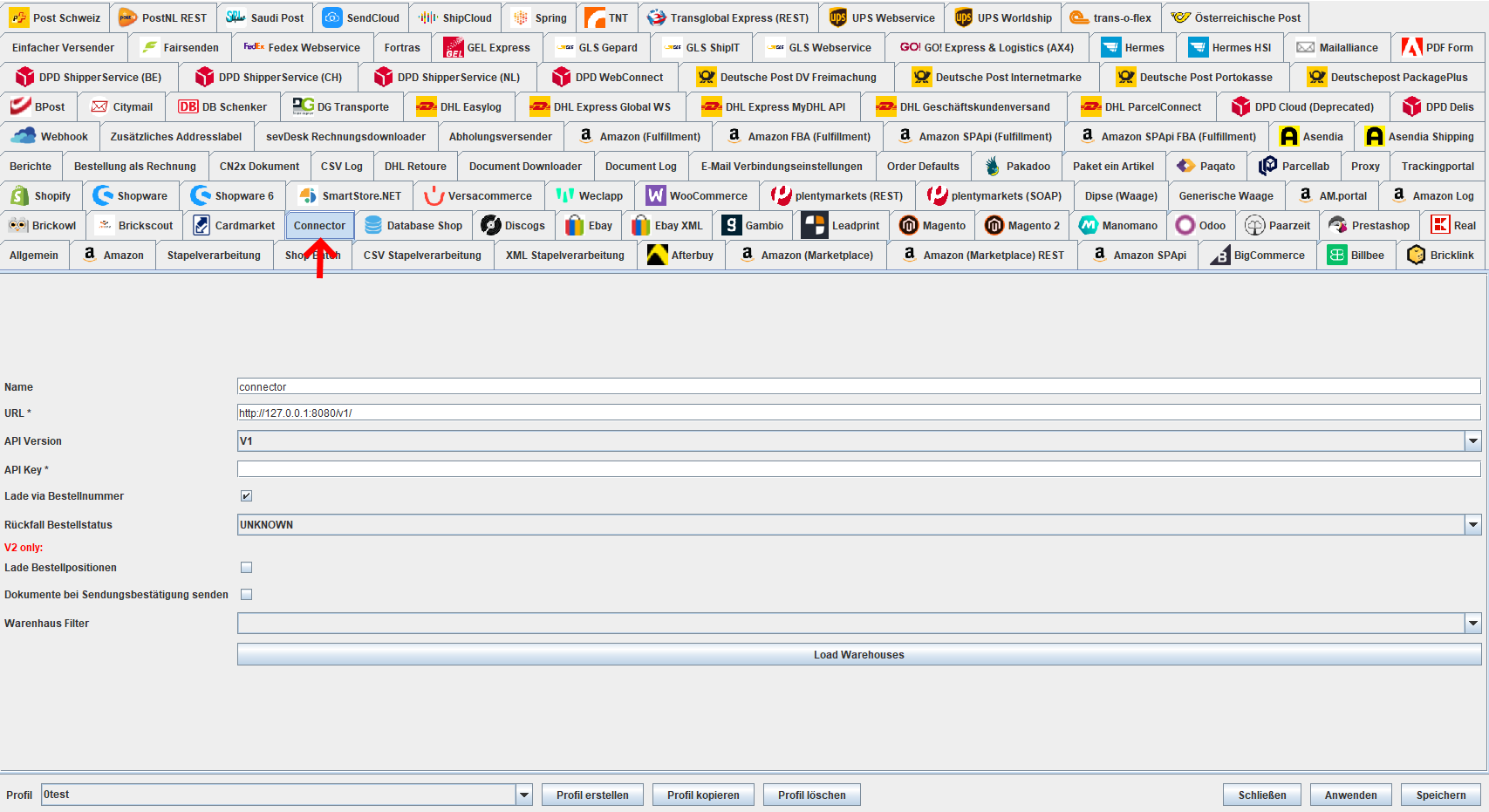Open the Prestashop icon tab
Image resolution: width=1489 pixels, height=812 pixels.
click(x=1338, y=225)
